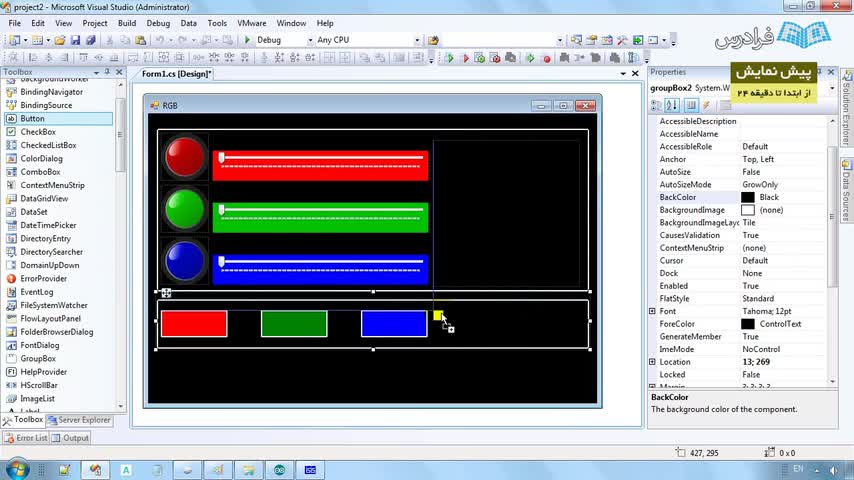Click the Make Same Width icon
The height and width of the screenshot is (480, 854).
(x=133, y=57)
